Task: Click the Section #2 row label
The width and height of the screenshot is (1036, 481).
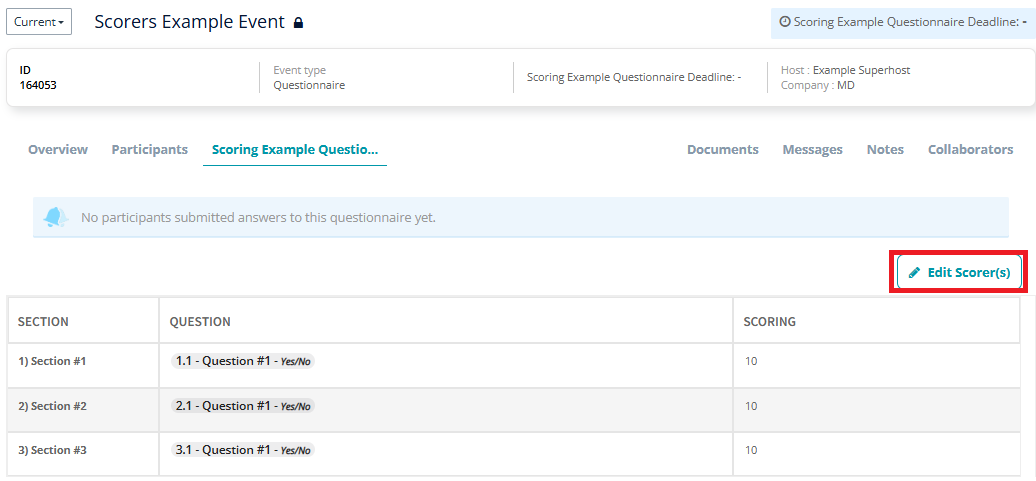Action: click(x=52, y=406)
